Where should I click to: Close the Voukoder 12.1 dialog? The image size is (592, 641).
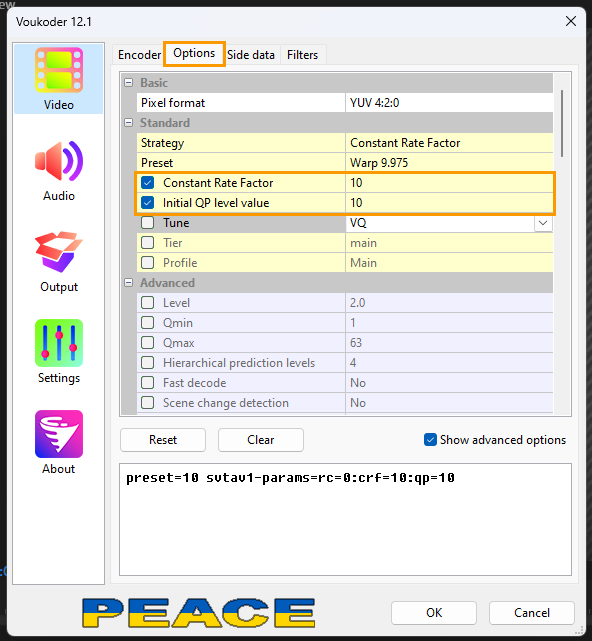[x=571, y=21]
